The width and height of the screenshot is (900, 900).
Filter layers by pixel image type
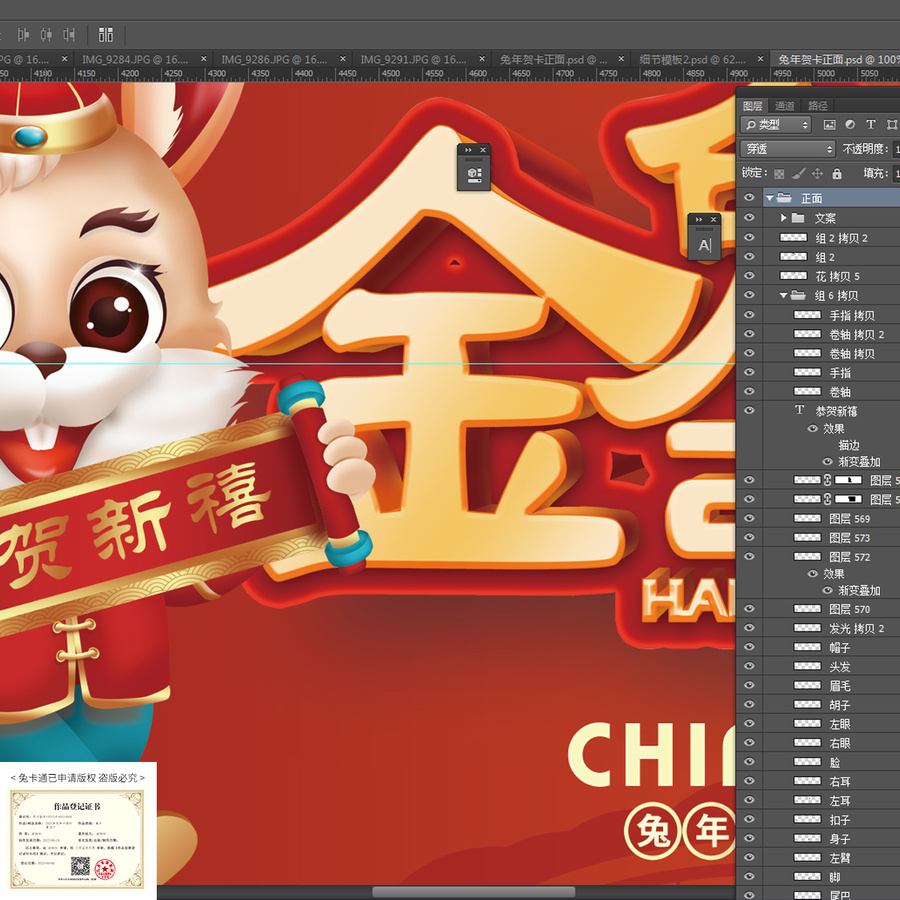[829, 125]
